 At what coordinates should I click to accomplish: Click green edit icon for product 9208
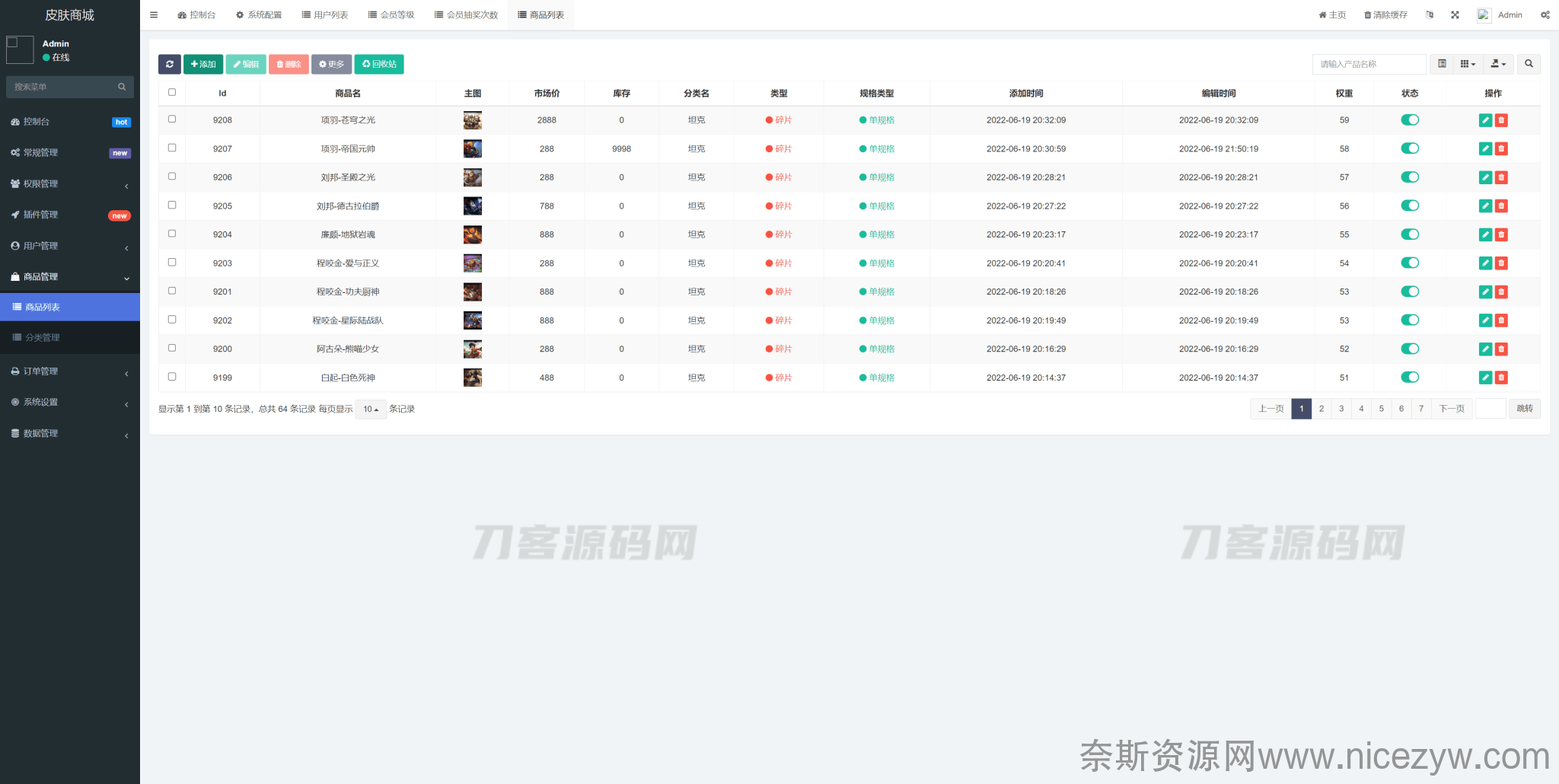pyautogui.click(x=1484, y=120)
